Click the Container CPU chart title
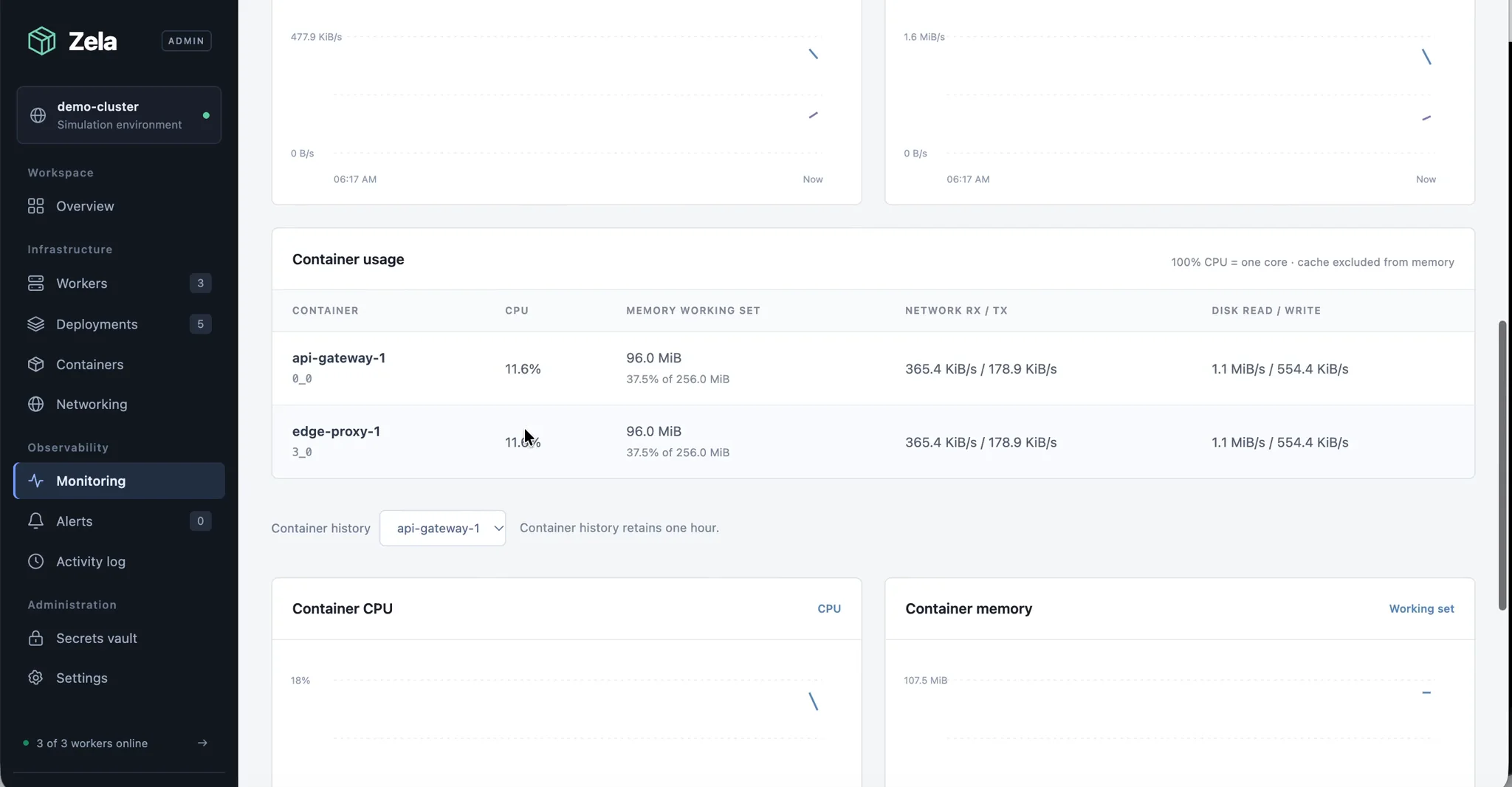 [x=343, y=609]
